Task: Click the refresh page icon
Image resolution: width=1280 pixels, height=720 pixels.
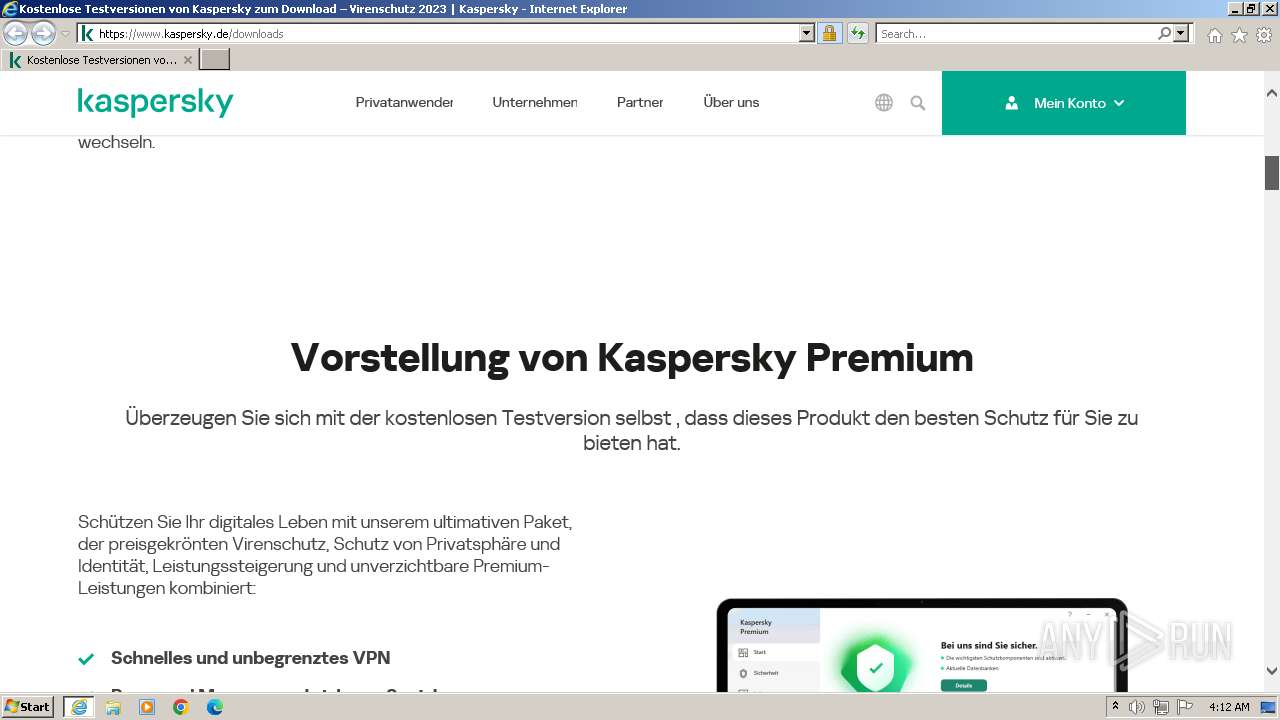Action: pos(857,33)
